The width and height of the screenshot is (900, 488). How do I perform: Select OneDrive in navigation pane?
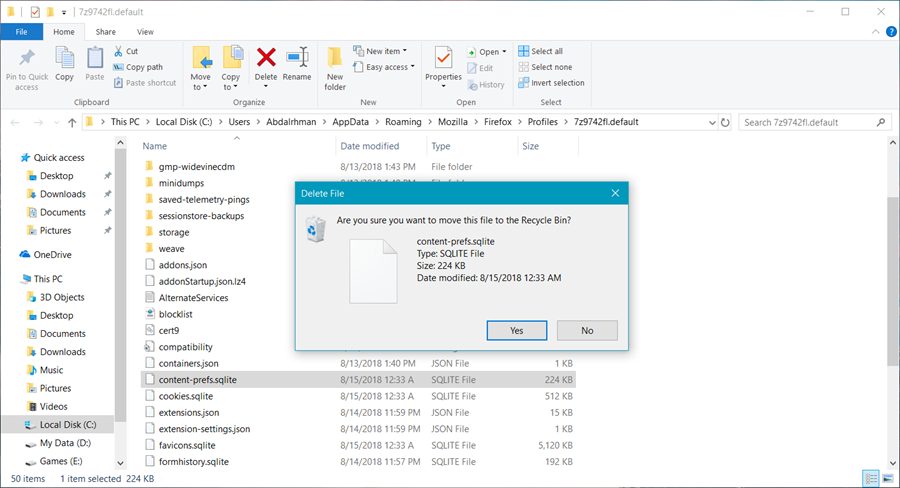pos(52,255)
